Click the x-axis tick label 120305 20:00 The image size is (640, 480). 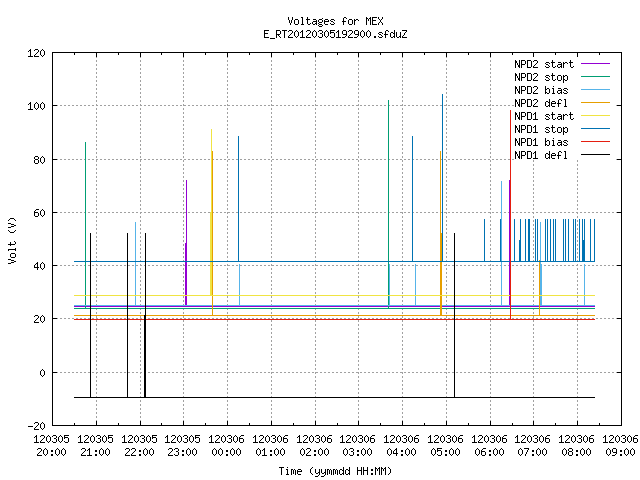tap(51, 446)
